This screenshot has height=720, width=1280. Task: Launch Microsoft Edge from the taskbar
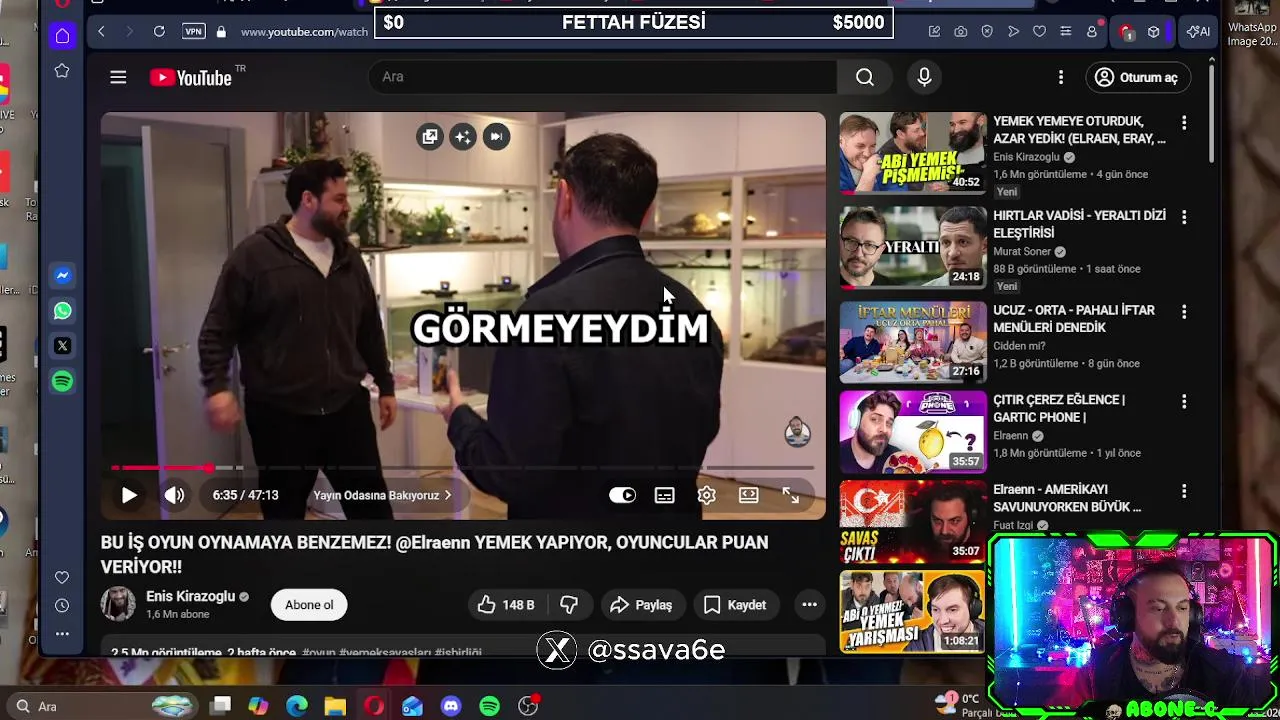pyautogui.click(x=297, y=706)
